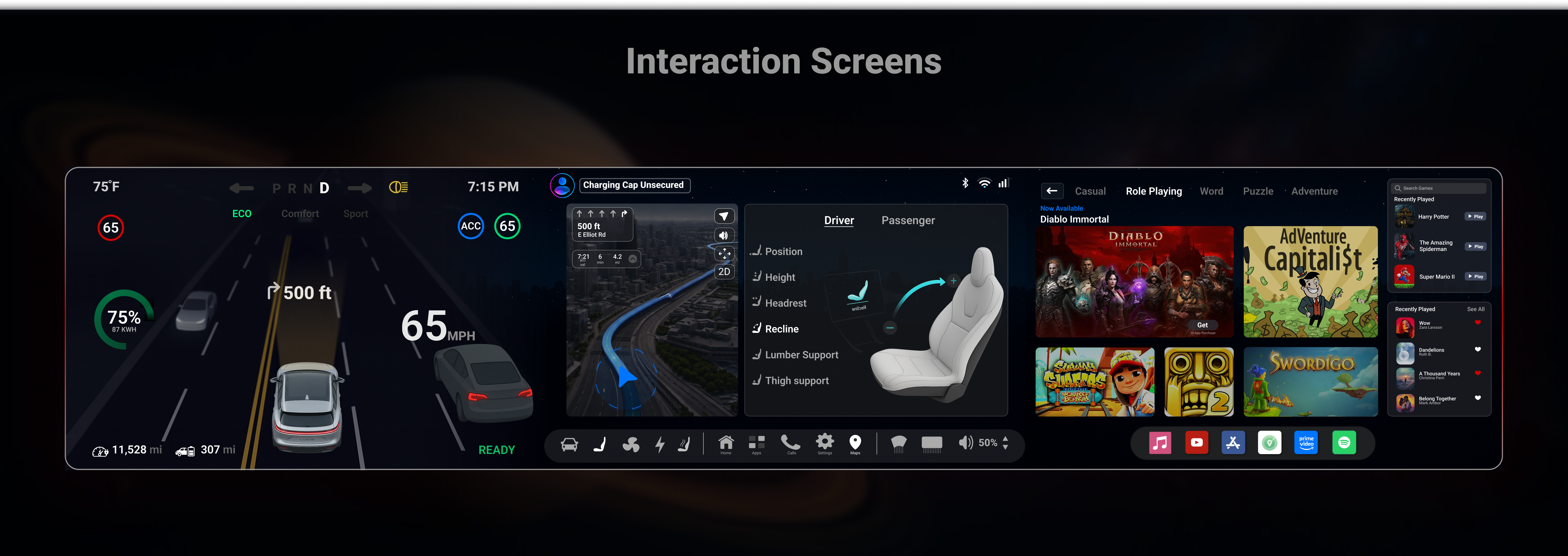Switch to the Passenger seat tab

(x=908, y=220)
